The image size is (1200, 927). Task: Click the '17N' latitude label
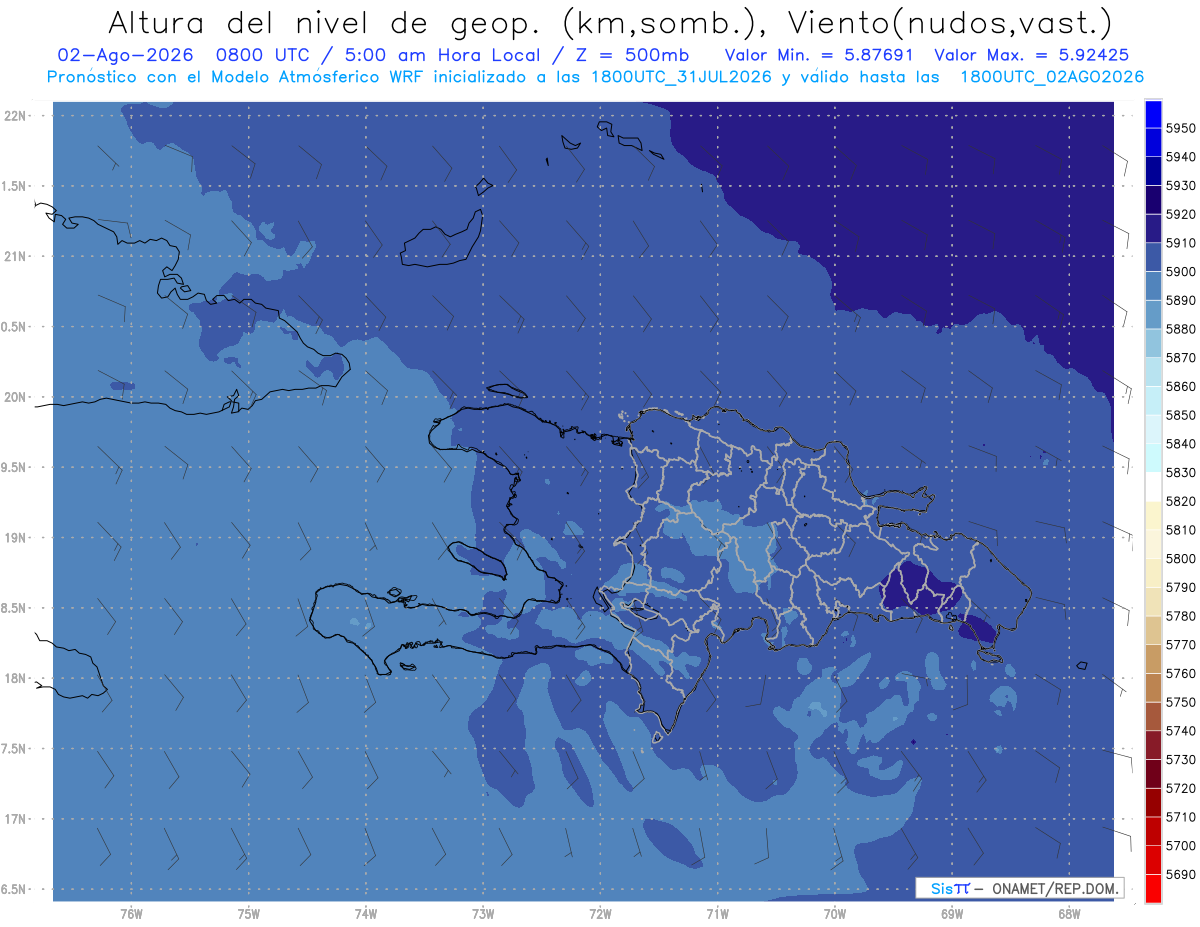(15, 819)
